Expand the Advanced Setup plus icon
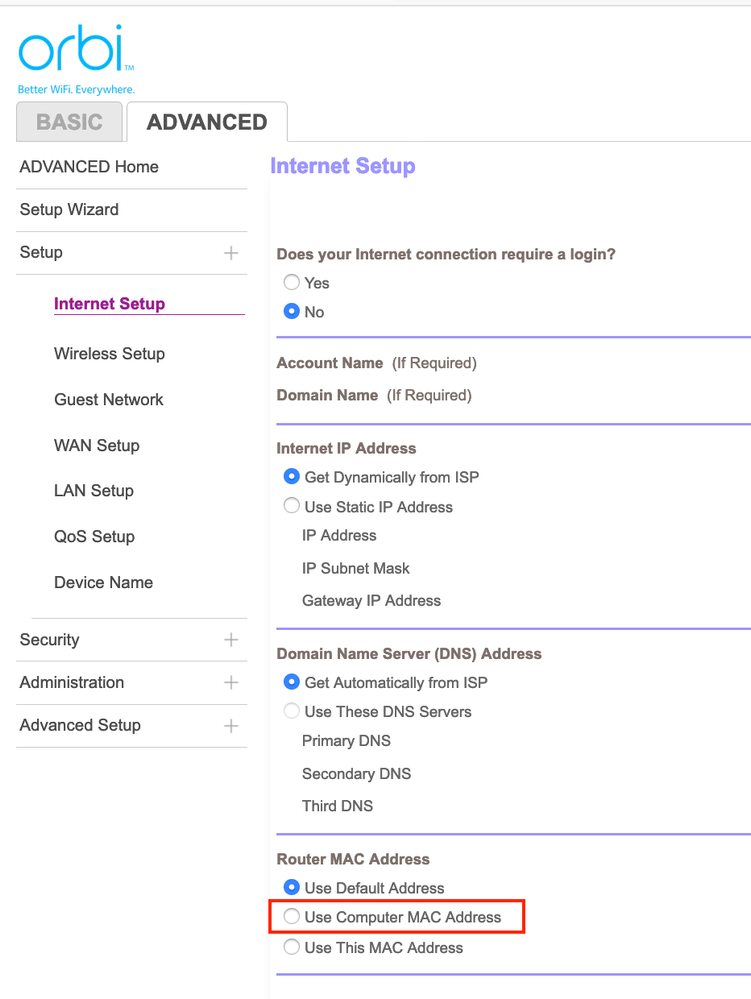Screen dimensions: 751x999 coord(231,726)
